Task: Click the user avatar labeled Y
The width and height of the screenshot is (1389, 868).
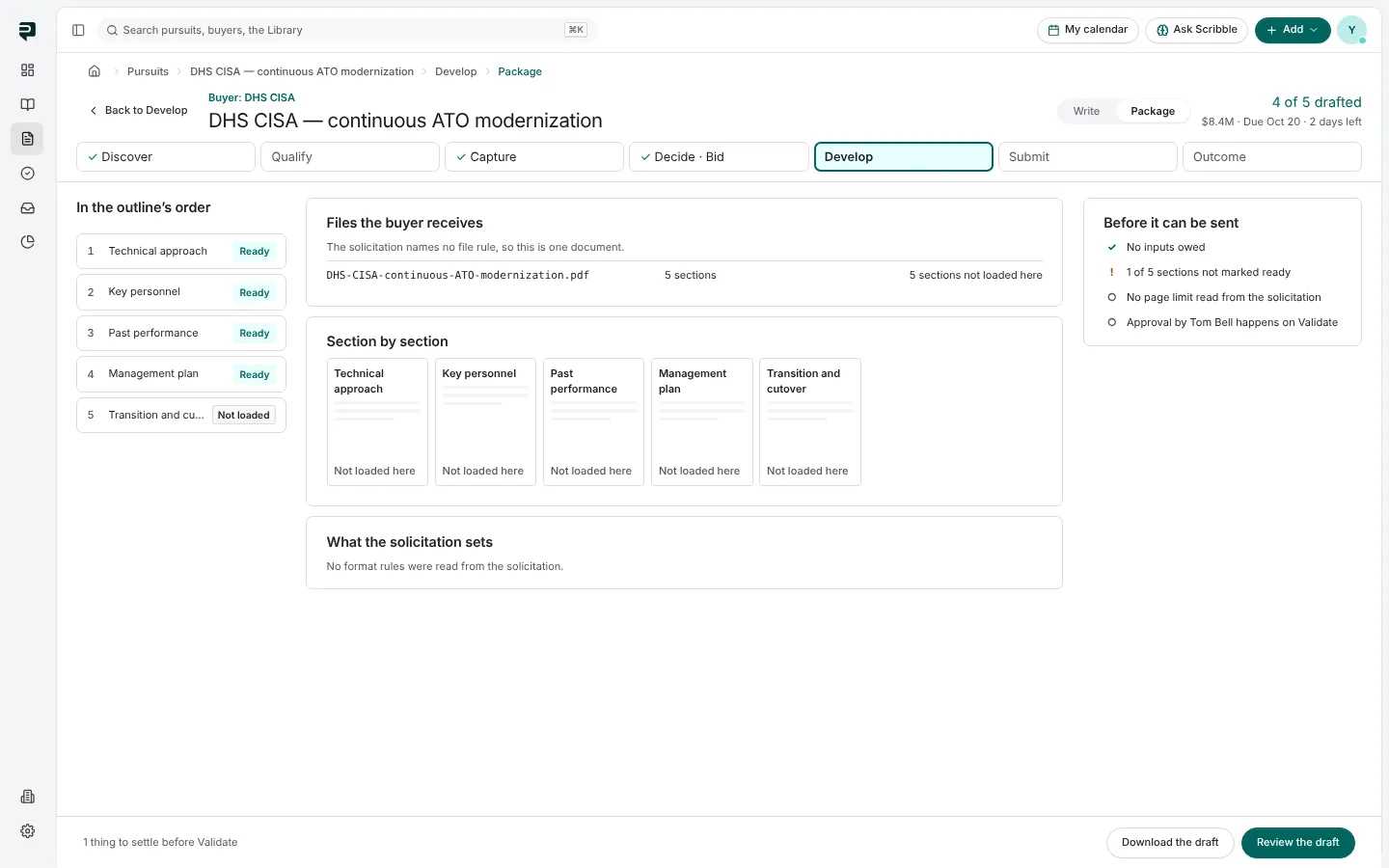Action: (x=1351, y=30)
